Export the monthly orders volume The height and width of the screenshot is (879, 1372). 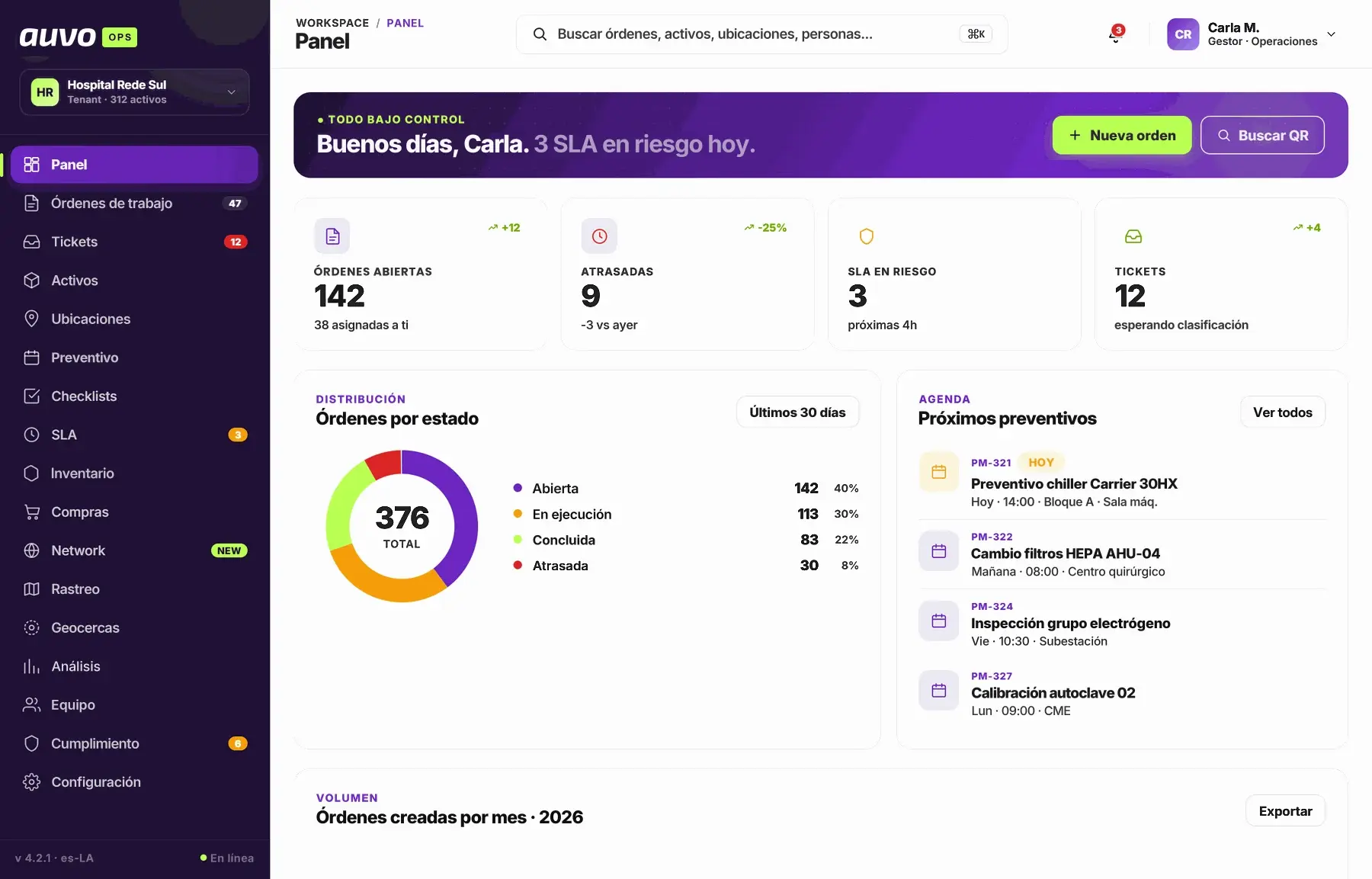click(1285, 811)
